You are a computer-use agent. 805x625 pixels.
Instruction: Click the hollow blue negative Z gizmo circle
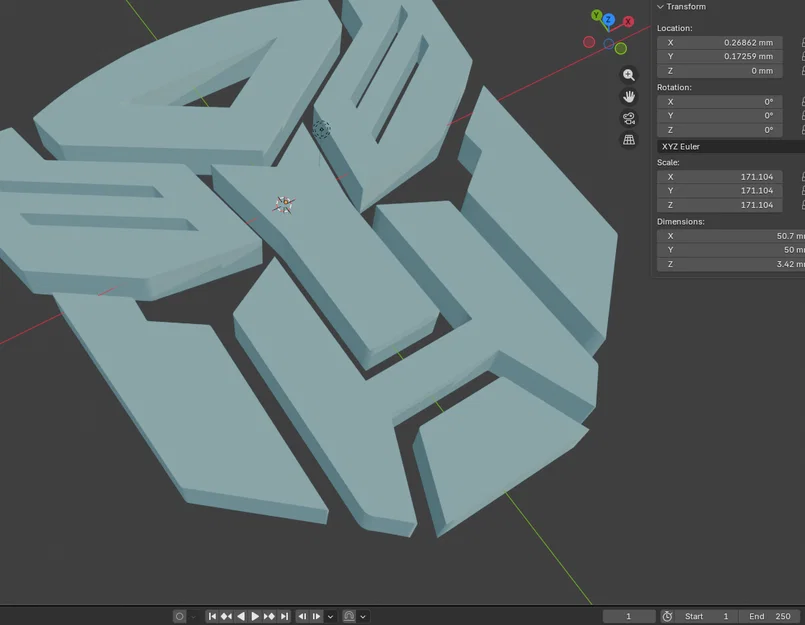coord(608,44)
